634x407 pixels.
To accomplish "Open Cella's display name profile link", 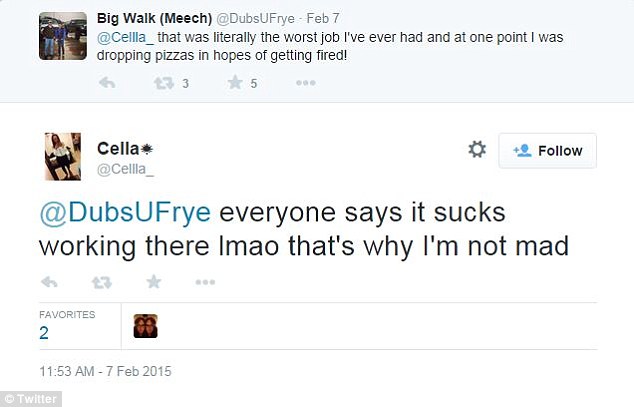I will coord(117,148).
